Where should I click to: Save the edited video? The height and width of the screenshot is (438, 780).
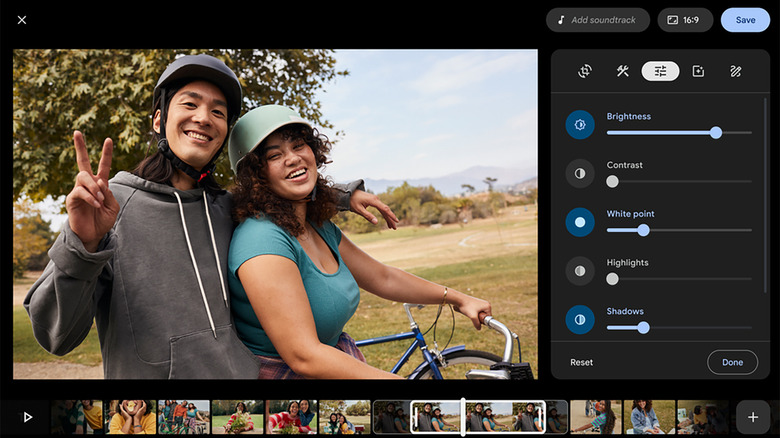point(745,20)
